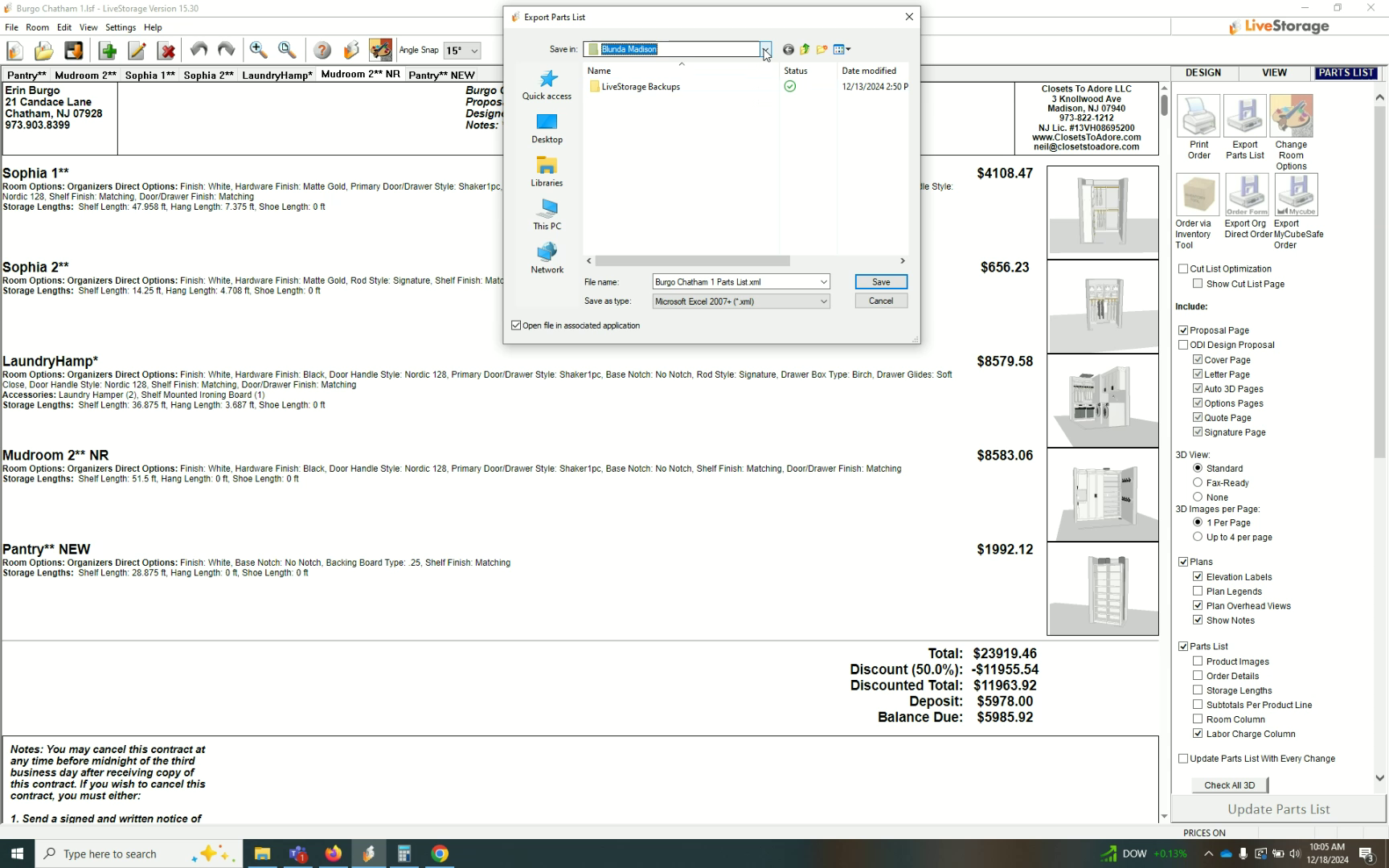
Task: Click the Export Parts List icon
Action: click(x=1245, y=116)
